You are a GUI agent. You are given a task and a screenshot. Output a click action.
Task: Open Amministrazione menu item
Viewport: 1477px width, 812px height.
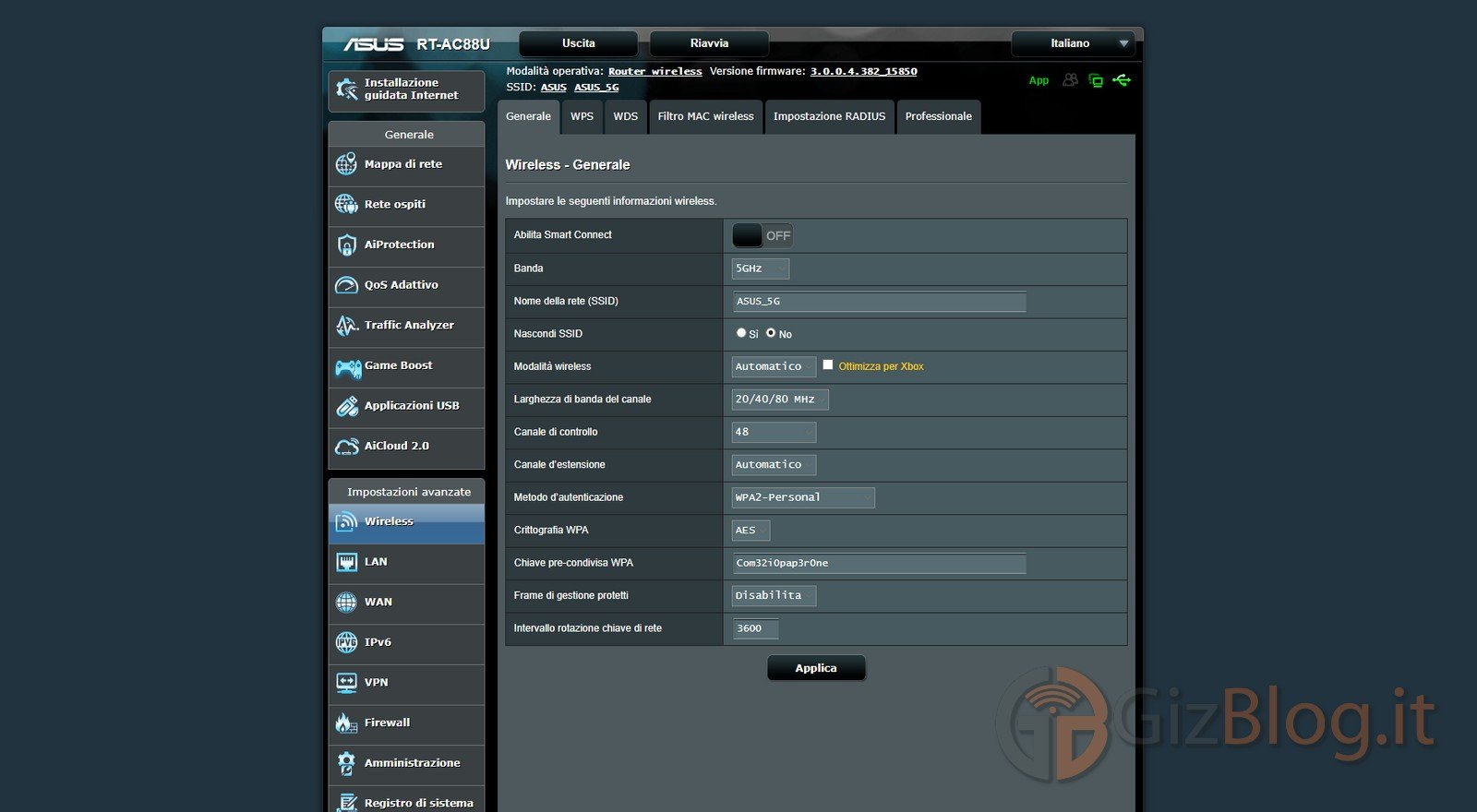click(406, 763)
